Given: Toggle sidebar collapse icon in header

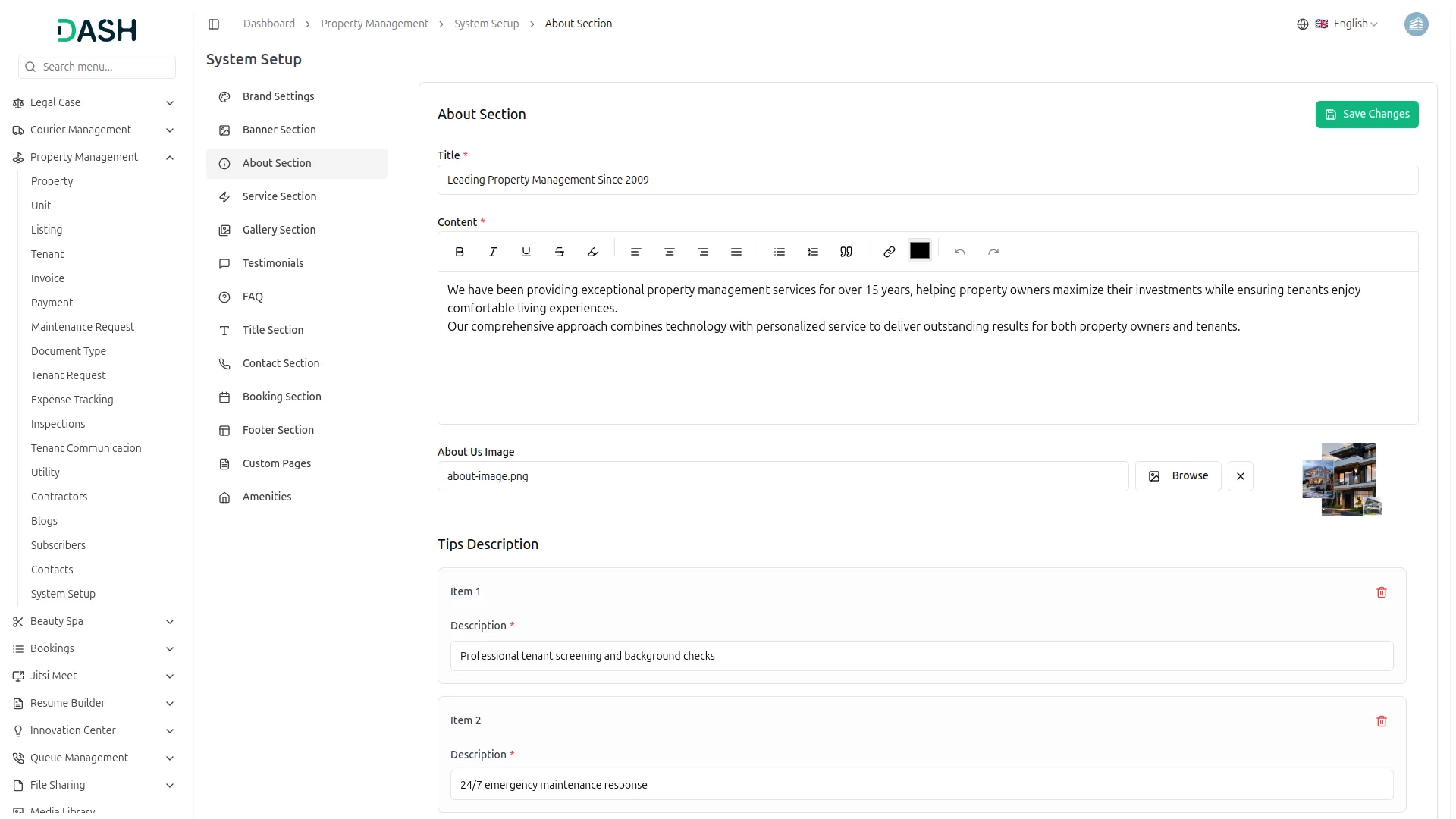Looking at the screenshot, I should click(214, 24).
